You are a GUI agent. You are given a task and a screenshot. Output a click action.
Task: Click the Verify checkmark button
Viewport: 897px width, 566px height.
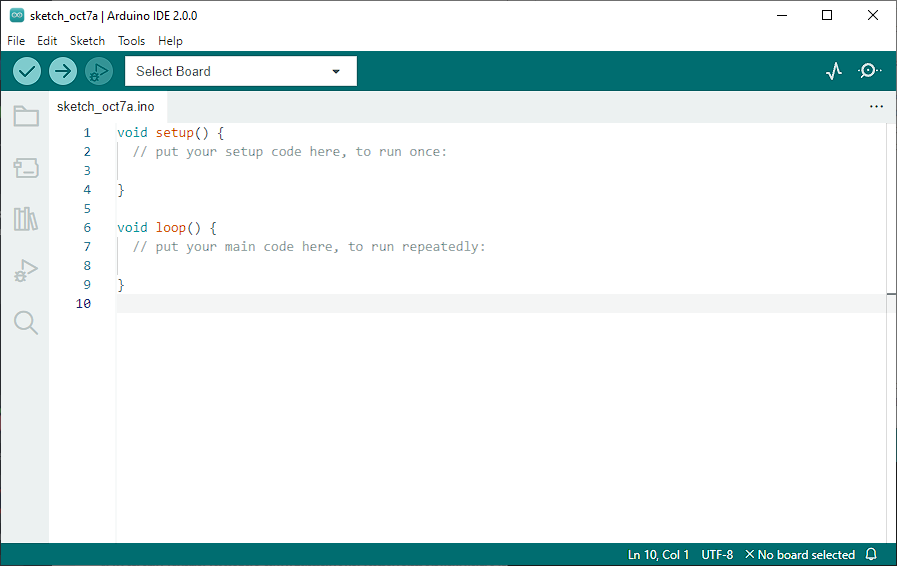27,72
